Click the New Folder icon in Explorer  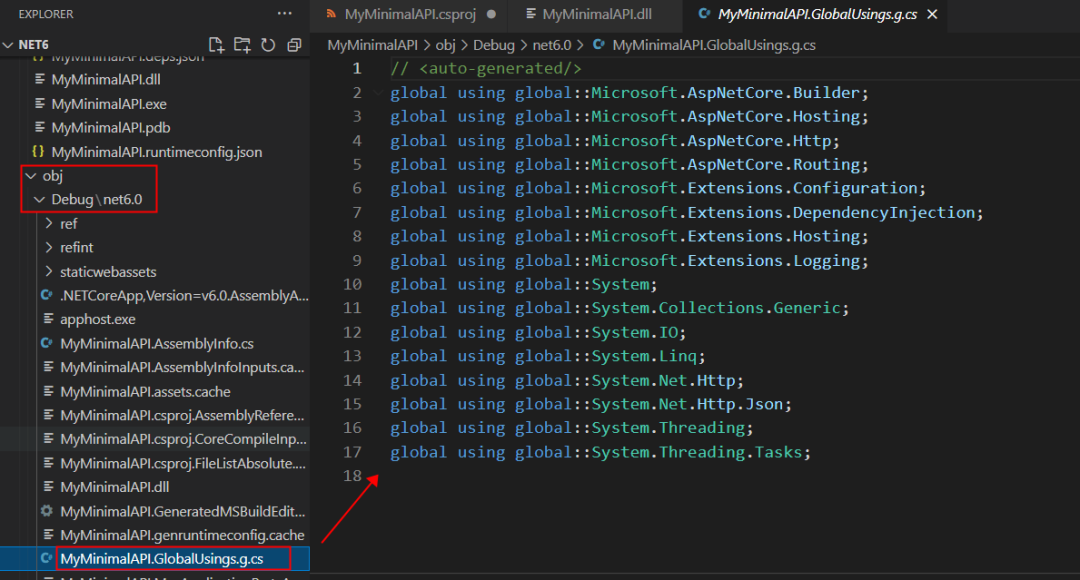point(242,45)
